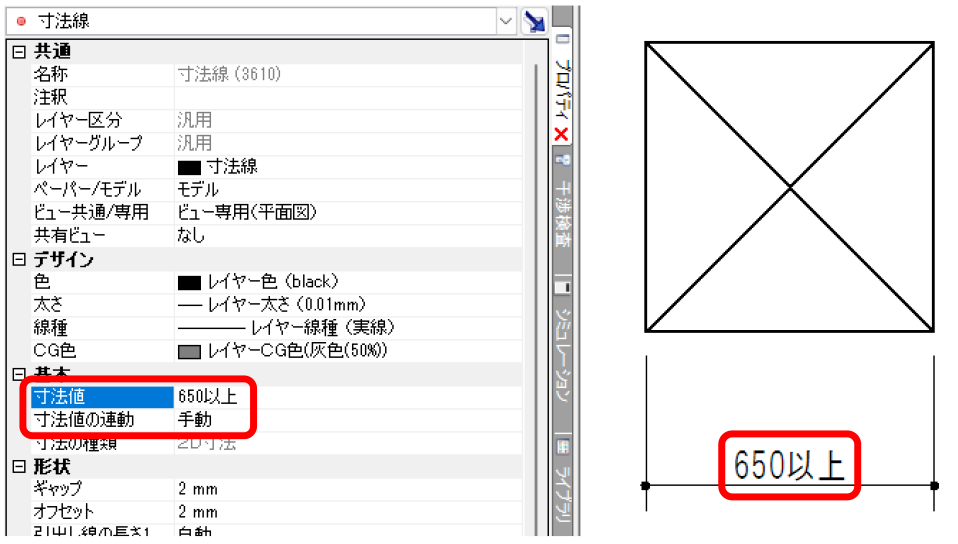Select the レイヤーグループ row label
Screen dimensions: 958x544
[88, 144]
